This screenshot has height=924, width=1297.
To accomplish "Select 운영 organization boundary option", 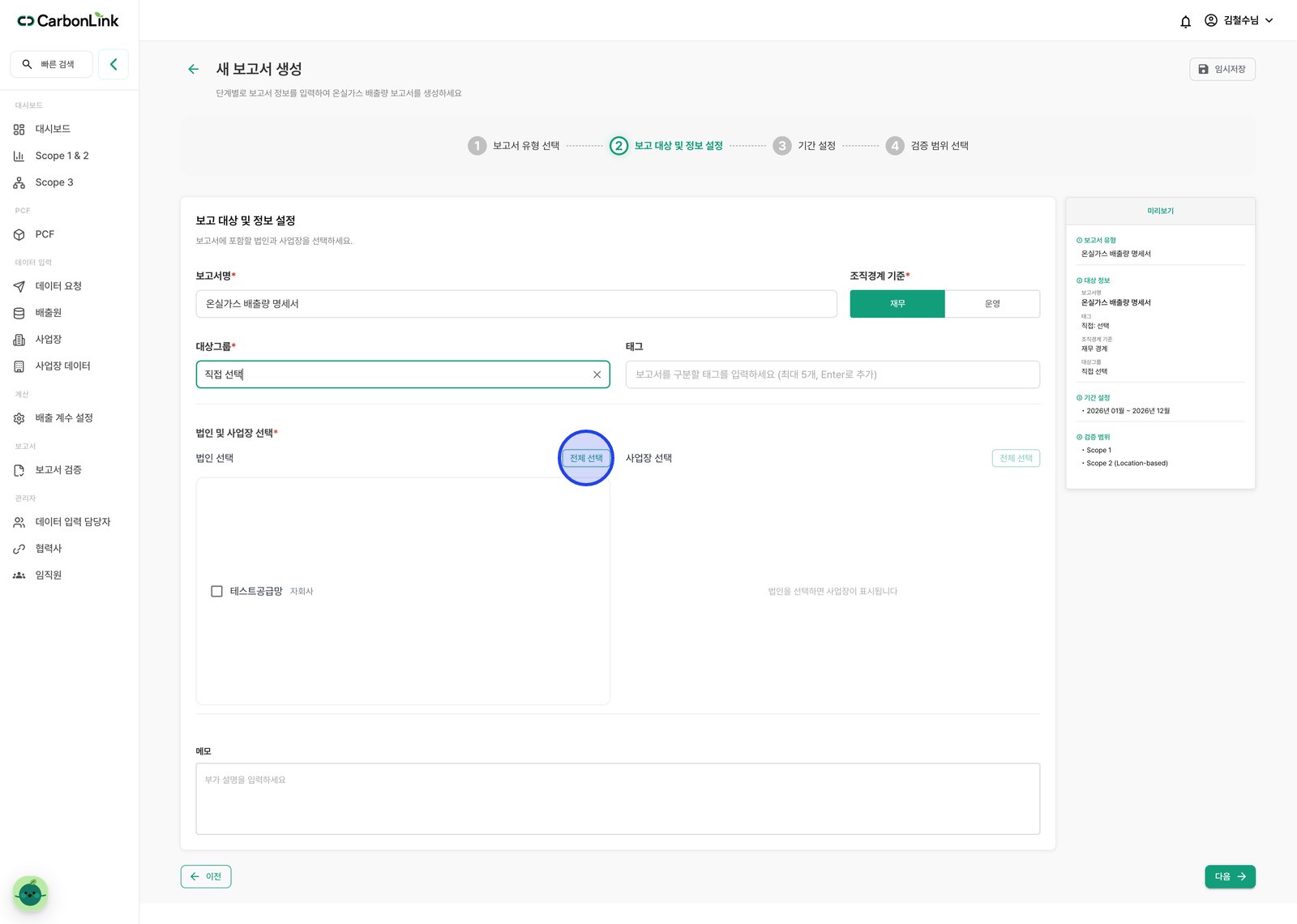I will pyautogui.click(x=992, y=304).
